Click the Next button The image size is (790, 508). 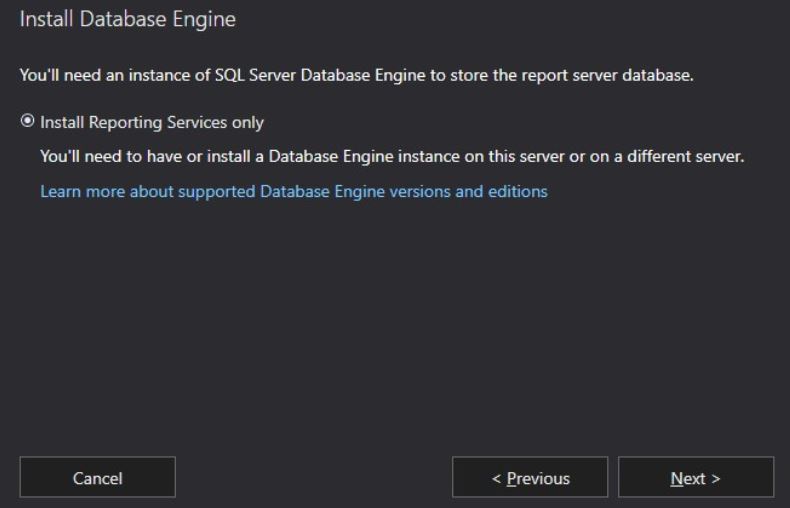[x=696, y=477]
